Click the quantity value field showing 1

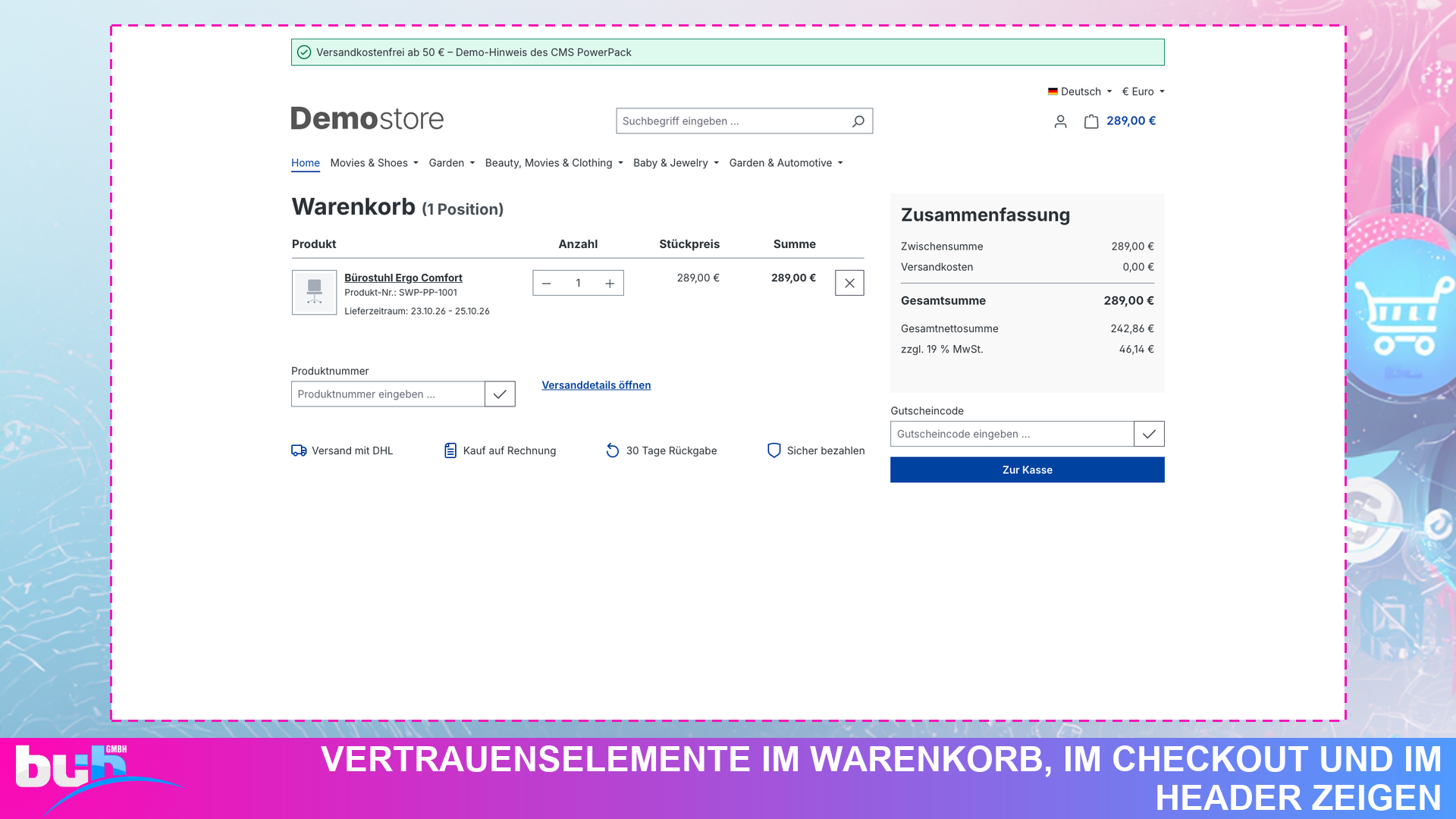click(578, 283)
